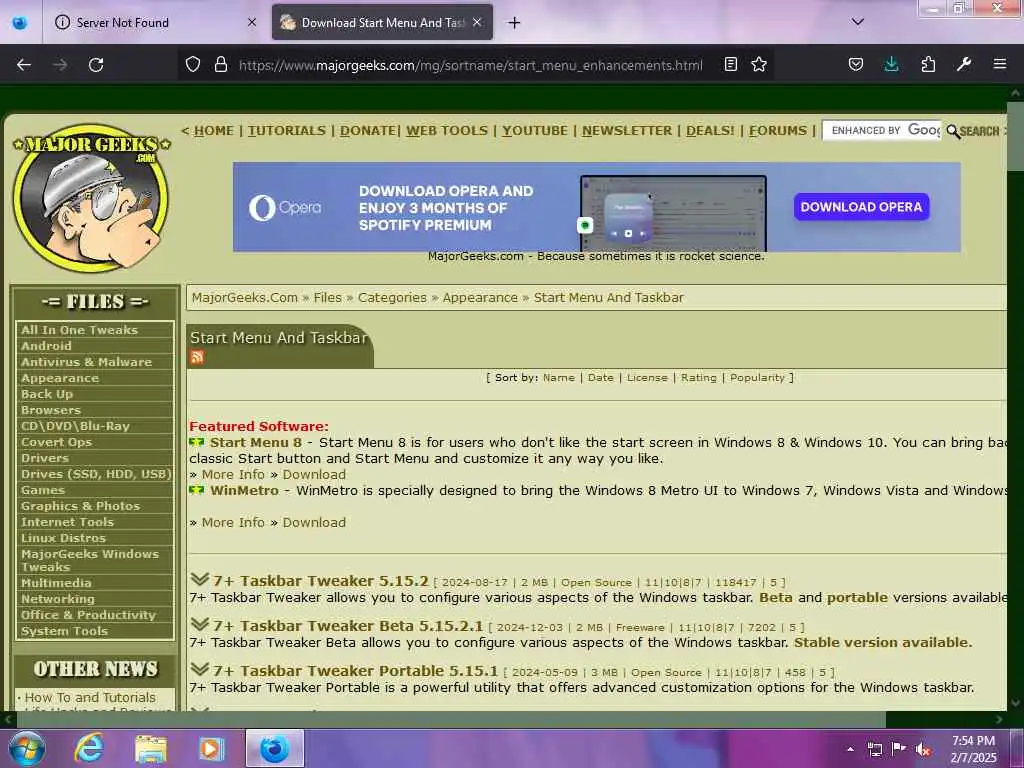Viewport: 1024px width, 768px height.
Task: Click the RSS feed icon under Start Menu And Taskbar
Action: [x=197, y=357]
